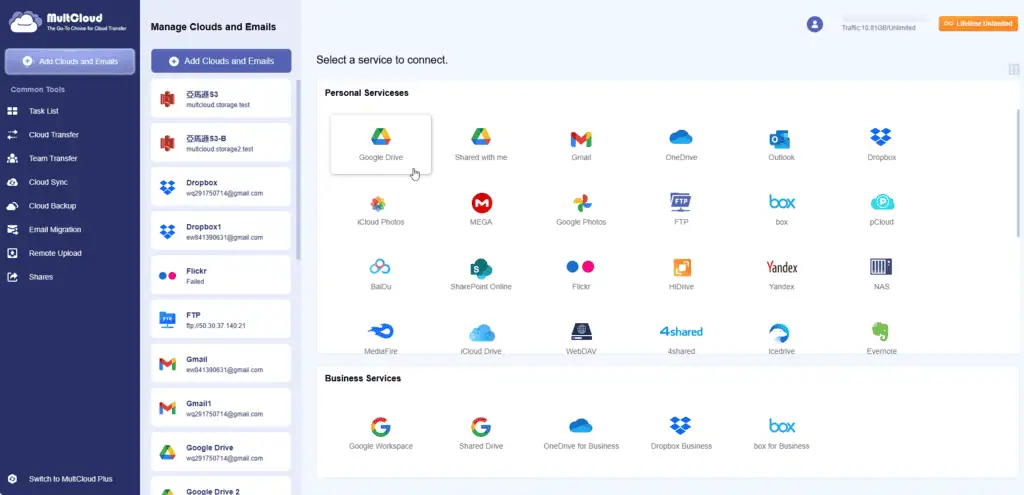This screenshot has height=495, width=1024.
Task: Click the Lifetime Unlimited plan button
Action: point(978,24)
